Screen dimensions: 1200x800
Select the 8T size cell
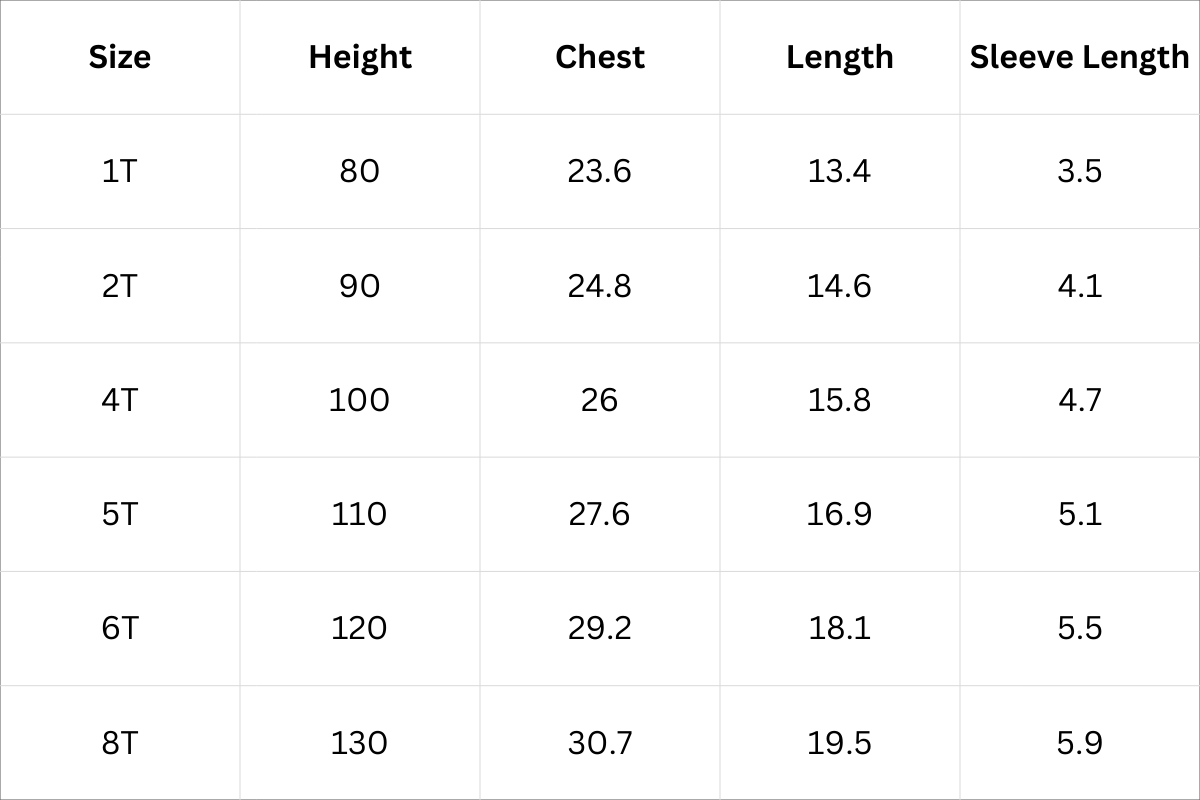[x=120, y=743]
